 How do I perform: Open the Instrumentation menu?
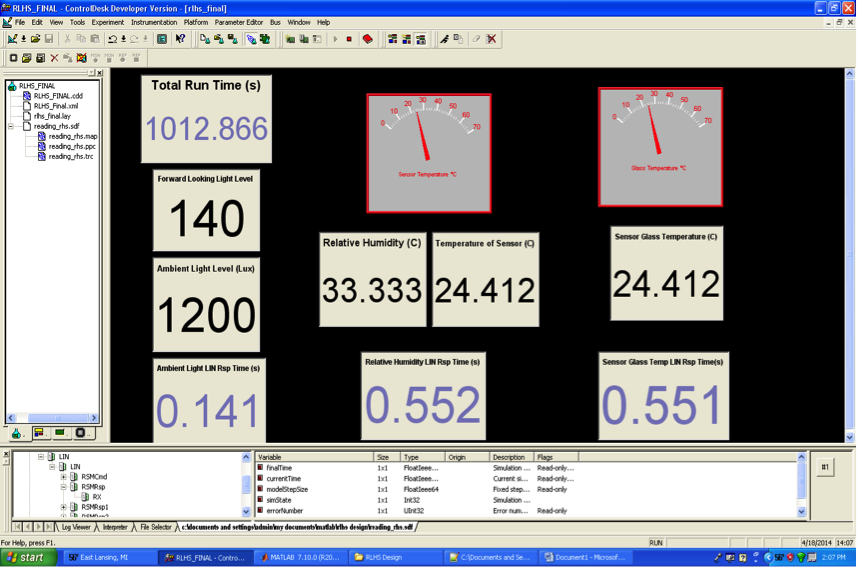(154, 22)
